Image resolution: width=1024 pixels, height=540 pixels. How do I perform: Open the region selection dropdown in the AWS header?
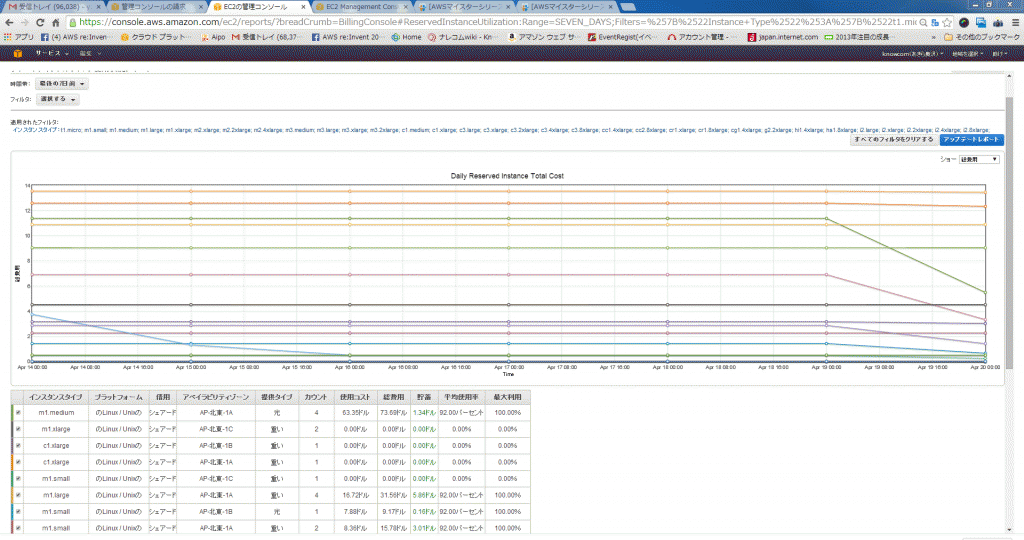point(967,54)
